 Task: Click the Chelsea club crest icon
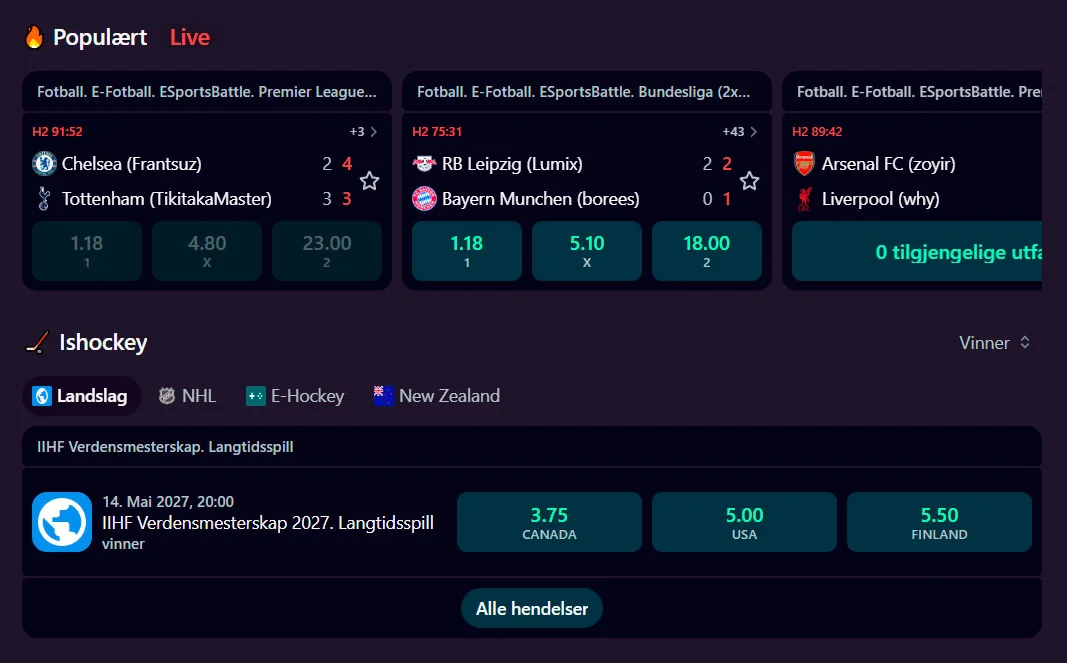pos(44,163)
